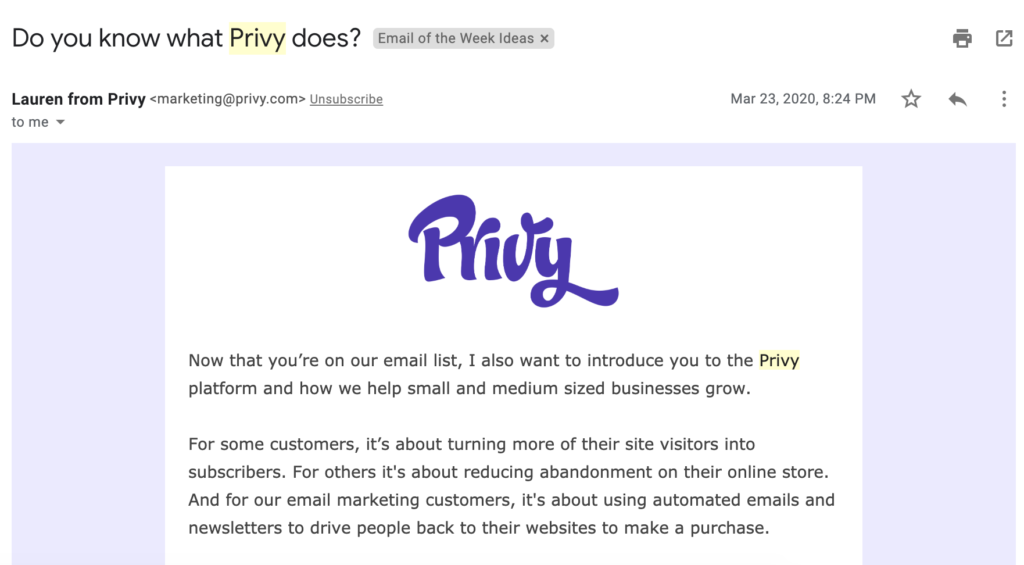1024x565 pixels.
Task: Click the paragraph starting 'For some customers'
Action: point(511,486)
